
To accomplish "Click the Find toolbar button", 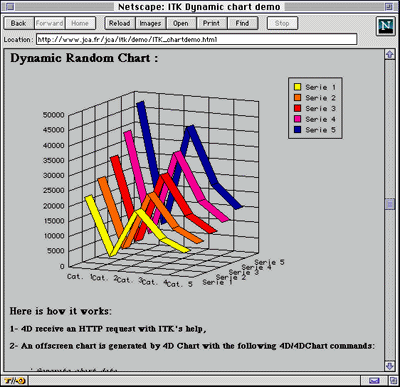I will tap(242, 23).
